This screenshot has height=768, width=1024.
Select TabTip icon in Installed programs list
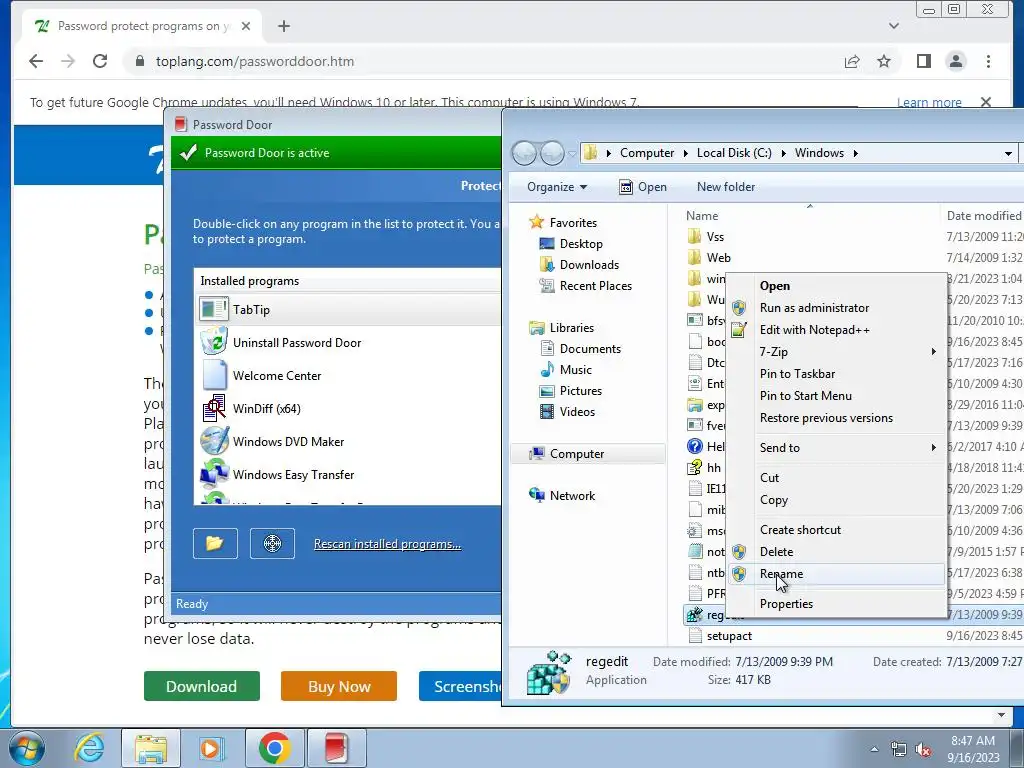coord(214,310)
